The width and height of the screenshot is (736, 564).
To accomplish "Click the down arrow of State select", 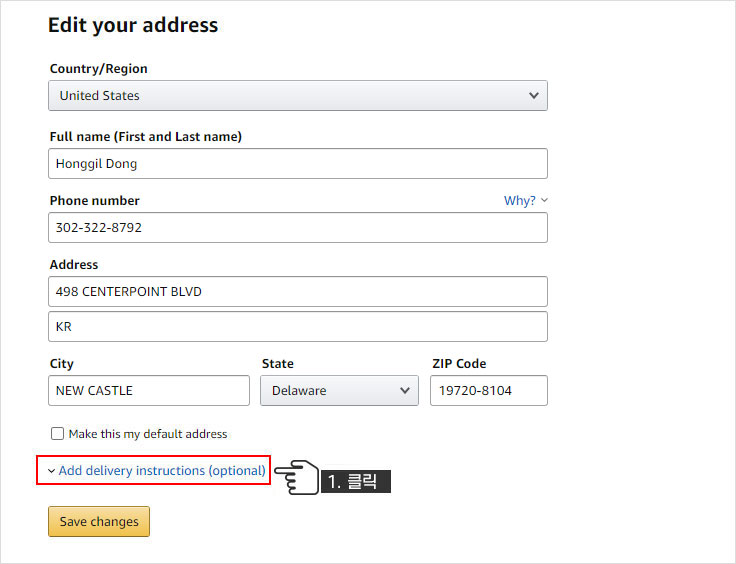I will coord(405,391).
